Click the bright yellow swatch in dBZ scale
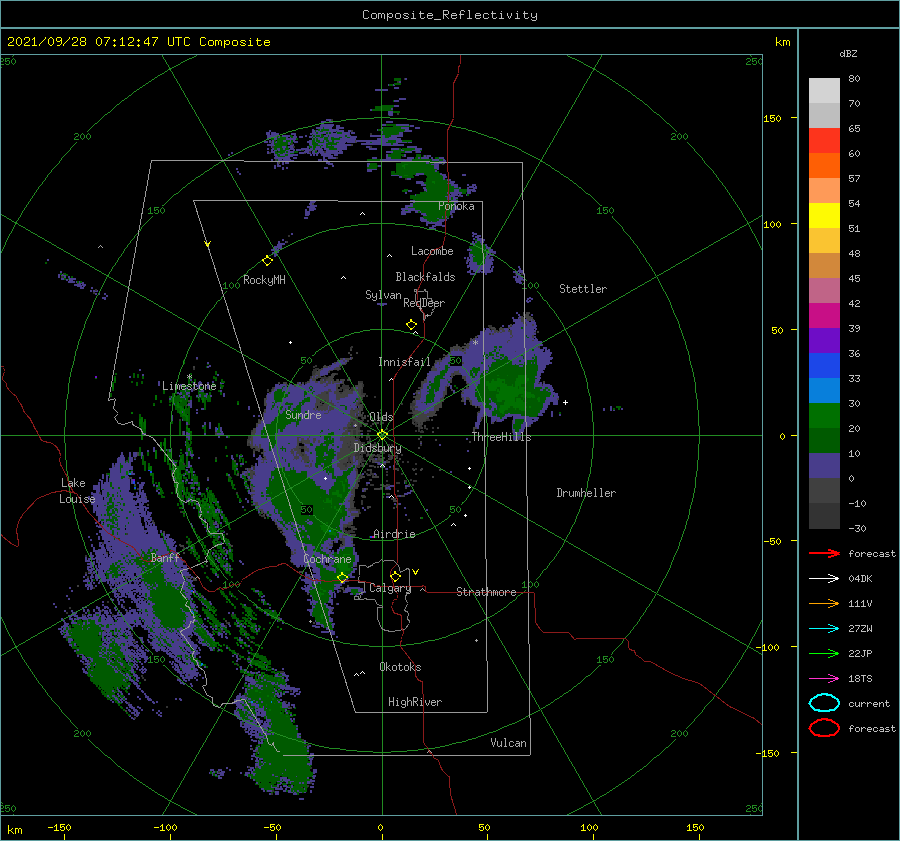This screenshot has height=841, width=900. (824, 216)
